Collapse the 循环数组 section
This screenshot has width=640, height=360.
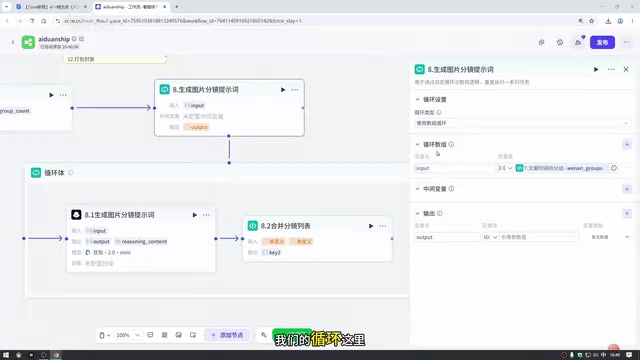(417, 144)
